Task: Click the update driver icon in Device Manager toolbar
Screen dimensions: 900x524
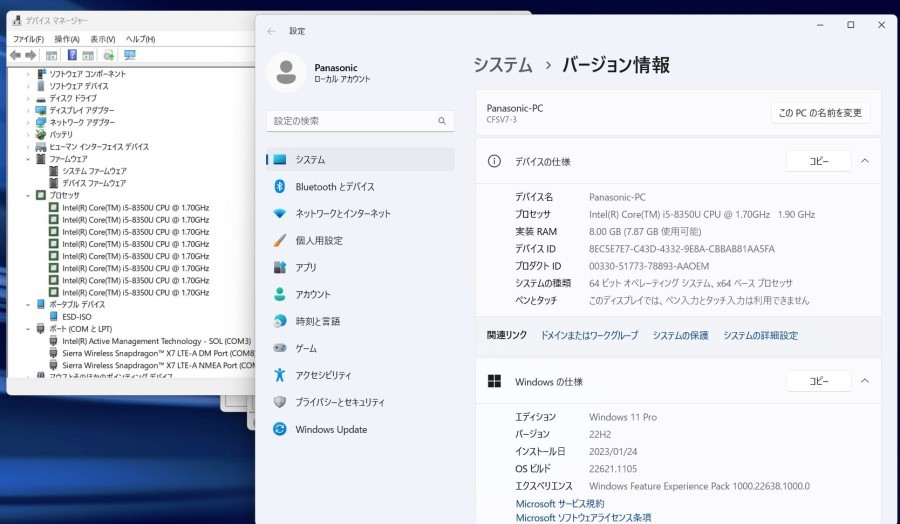Action: click(x=108, y=55)
